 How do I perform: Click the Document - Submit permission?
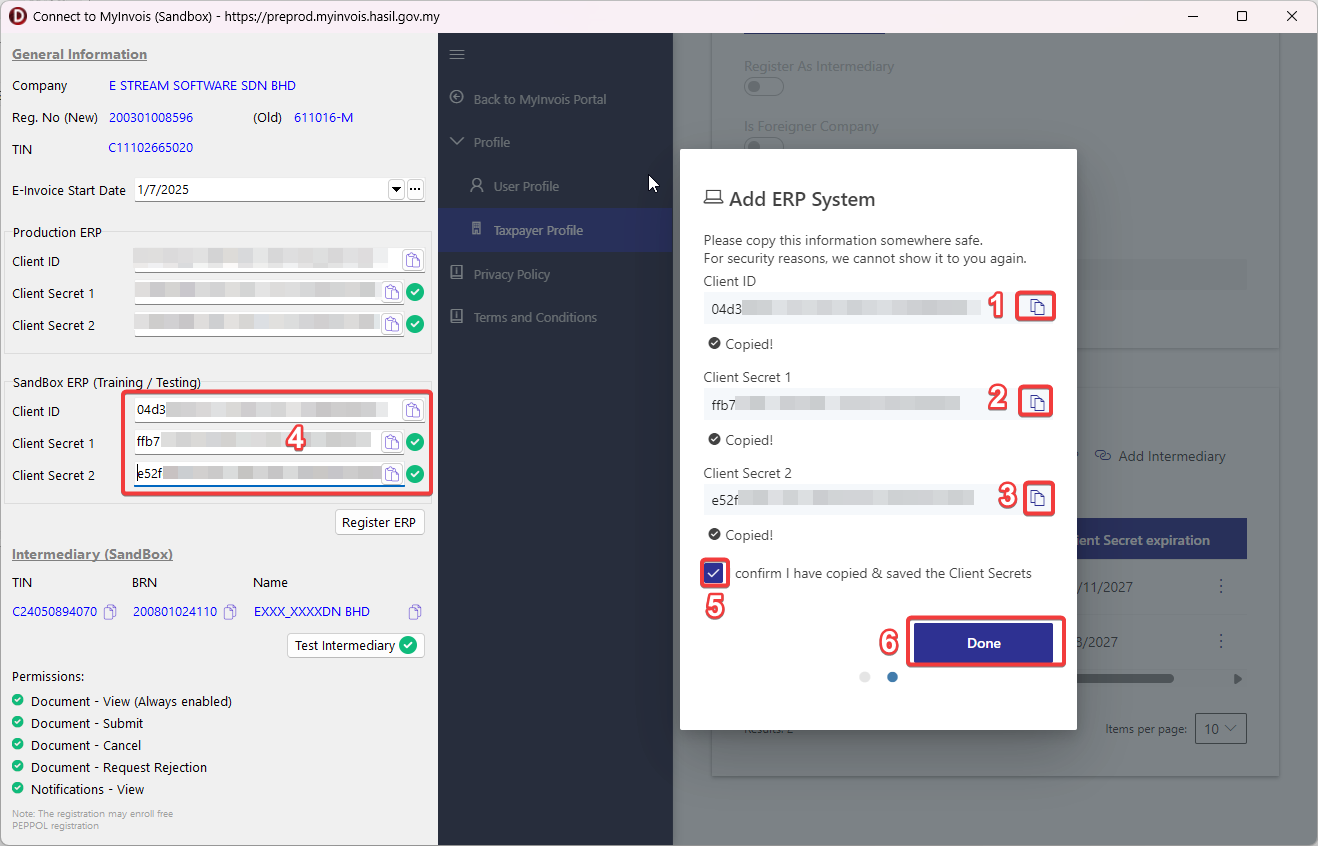87,723
